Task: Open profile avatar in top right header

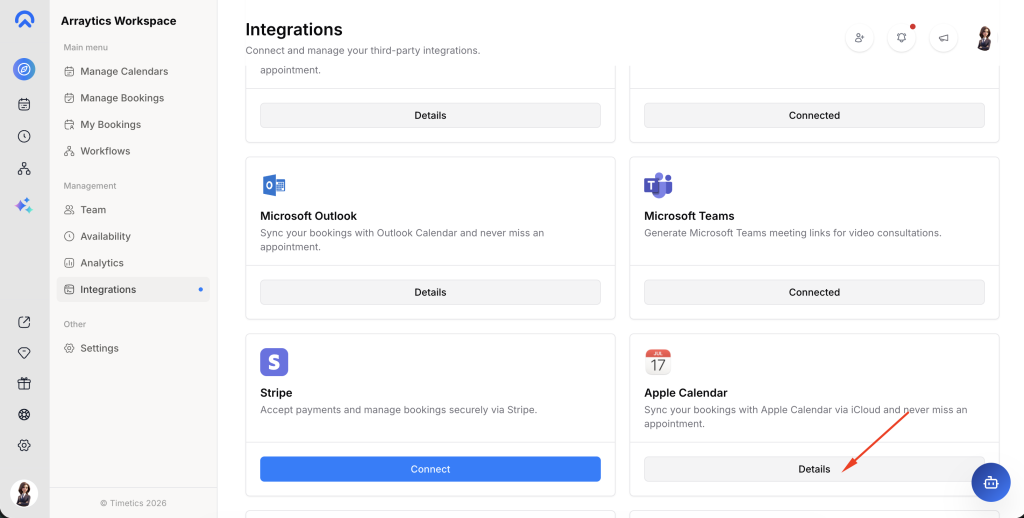Action: [x=985, y=38]
